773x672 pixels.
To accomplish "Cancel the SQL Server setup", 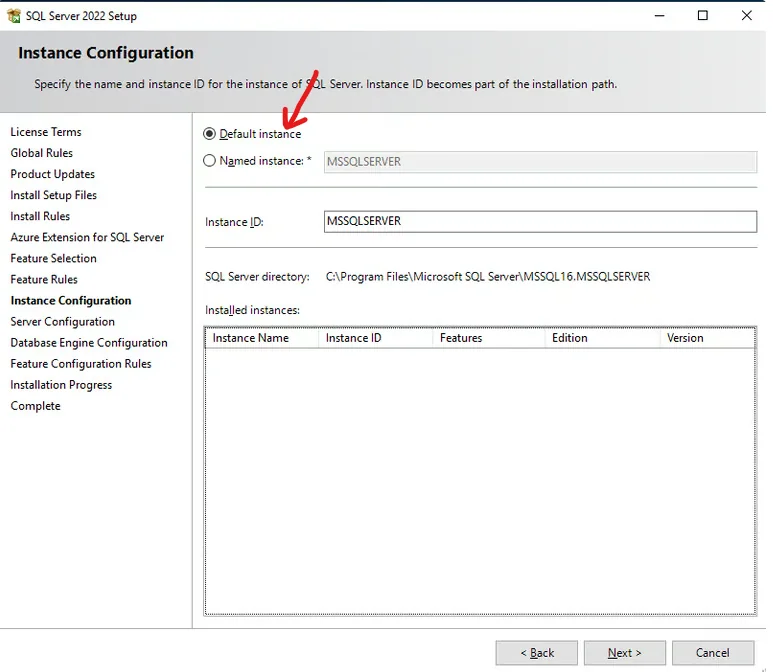I will [x=713, y=653].
